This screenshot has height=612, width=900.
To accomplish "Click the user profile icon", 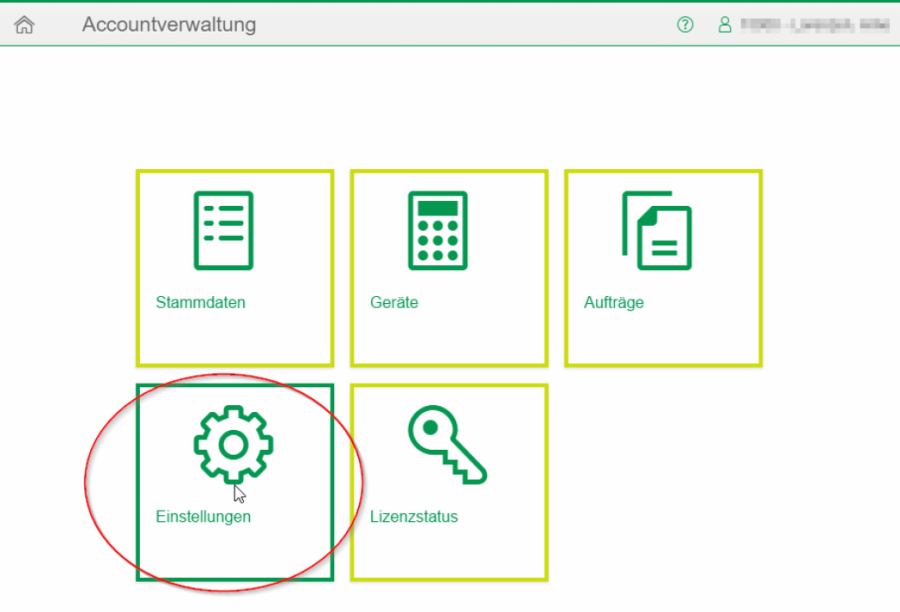I will pyautogui.click(x=725, y=25).
